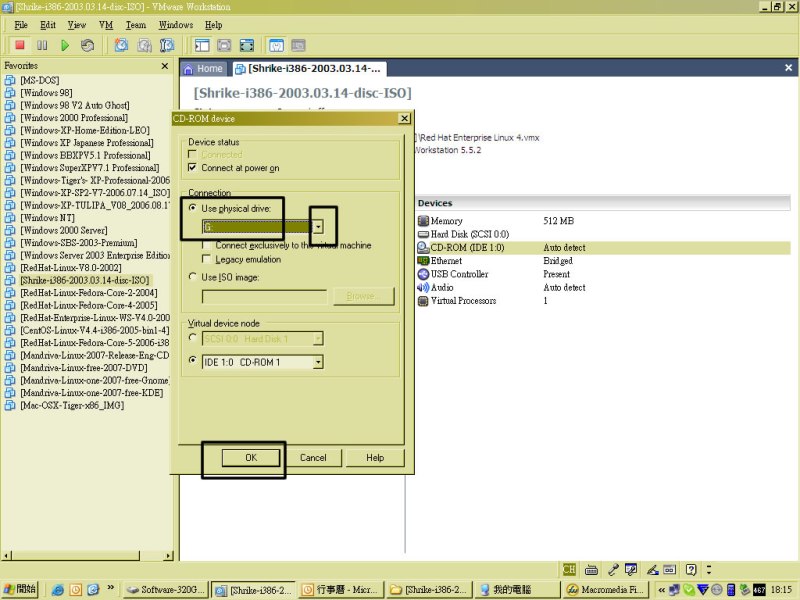Click the Quick Switch toolbar icon
This screenshot has width=800, height=600.
(x=224, y=45)
